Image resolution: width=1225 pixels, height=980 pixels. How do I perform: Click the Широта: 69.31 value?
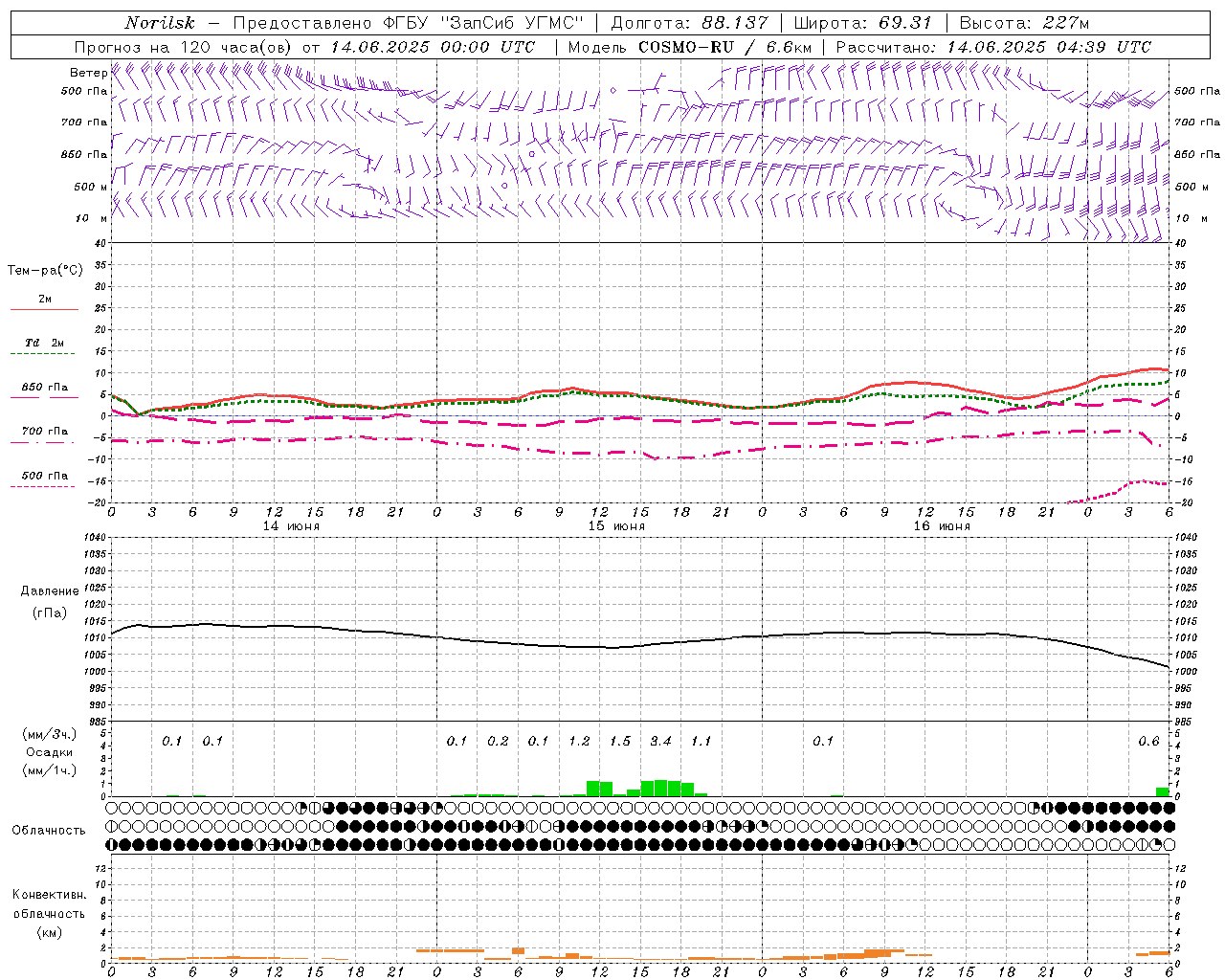[863, 23]
